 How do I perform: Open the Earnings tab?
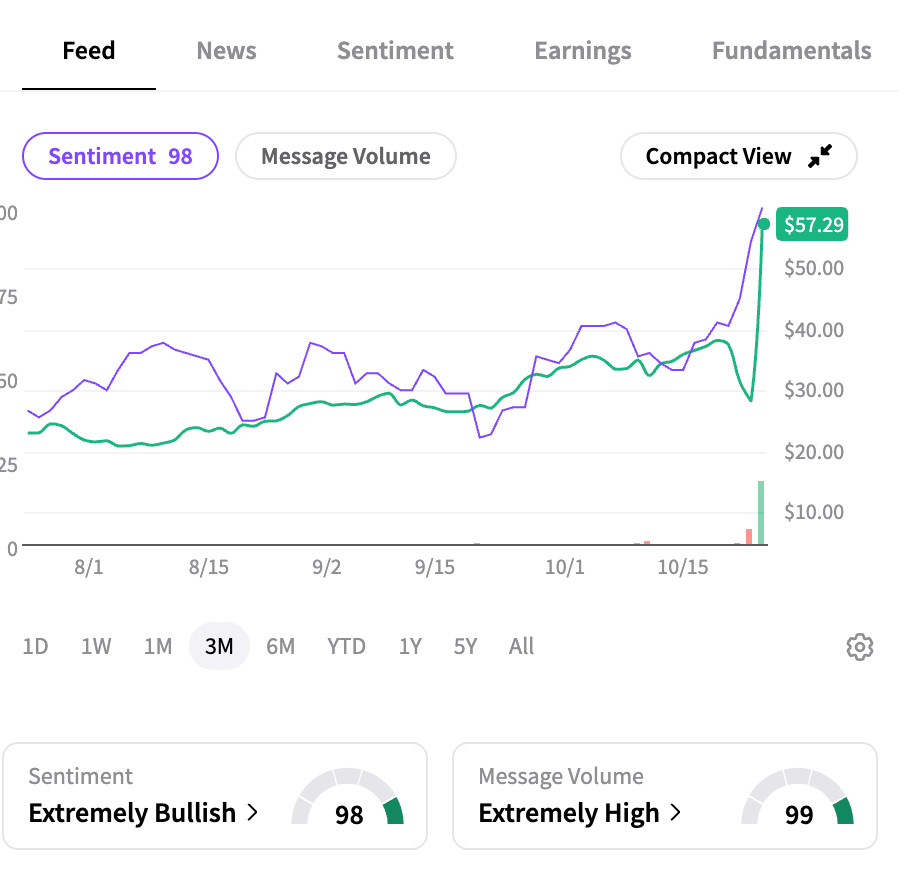point(583,51)
